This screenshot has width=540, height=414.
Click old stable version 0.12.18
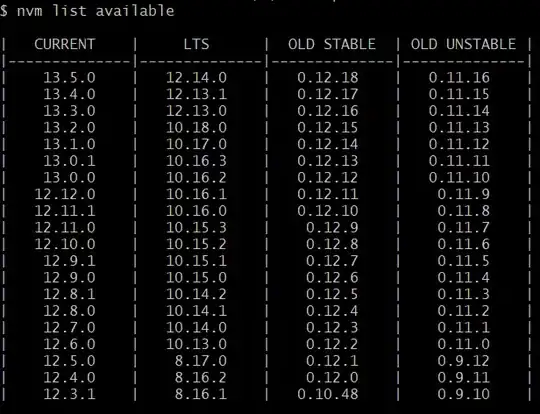[x=328, y=77]
